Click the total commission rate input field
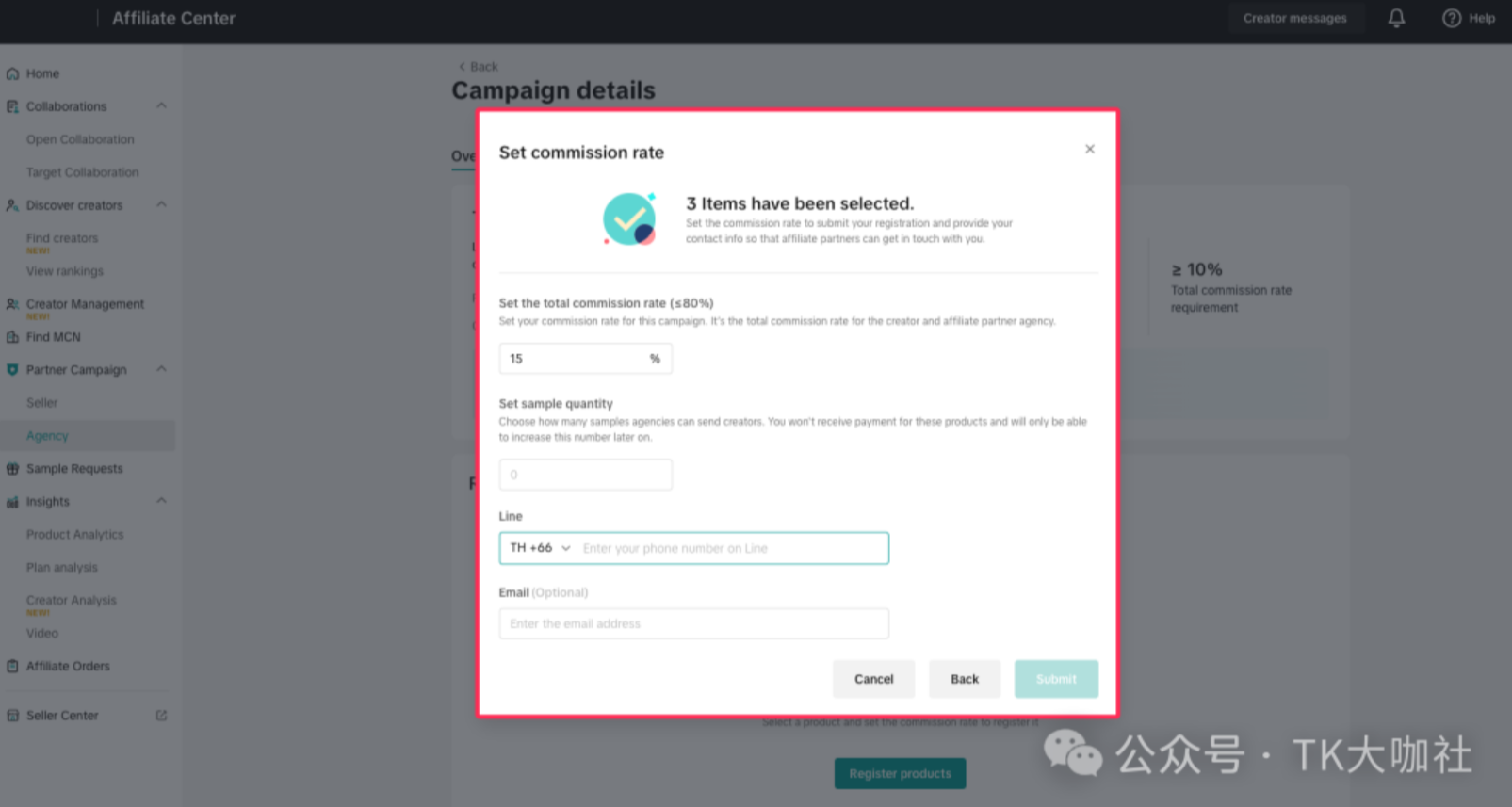Screen dimensions: 1512x807 point(575,359)
